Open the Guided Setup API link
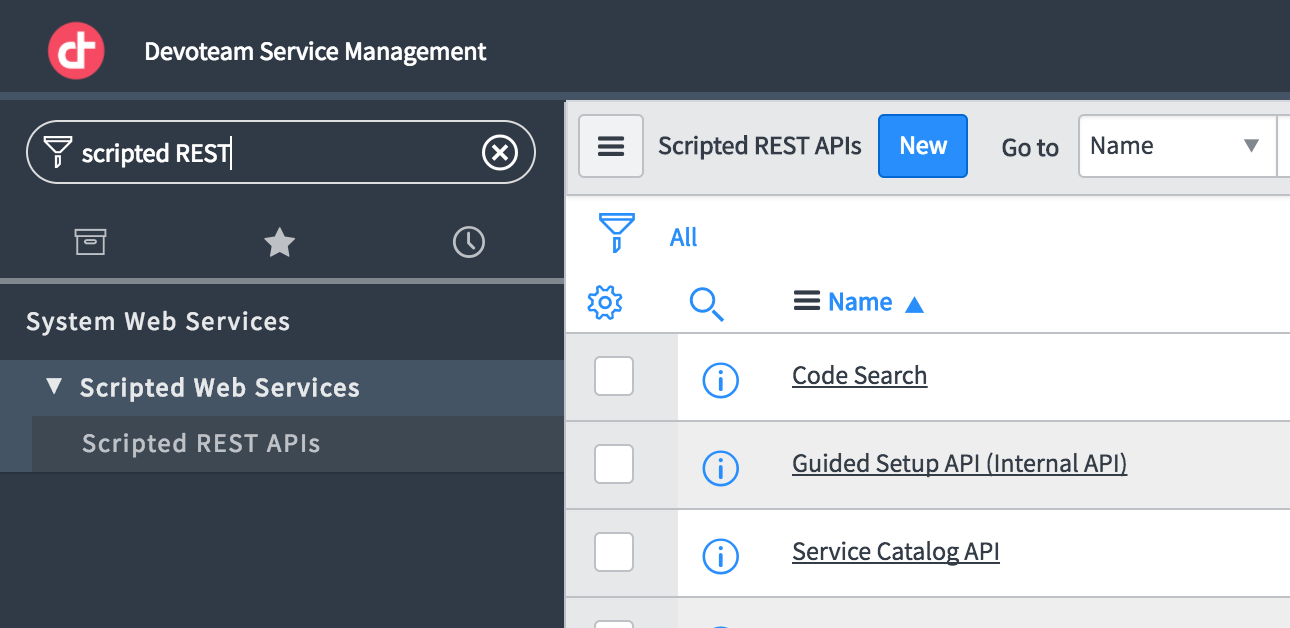 pyautogui.click(x=959, y=464)
